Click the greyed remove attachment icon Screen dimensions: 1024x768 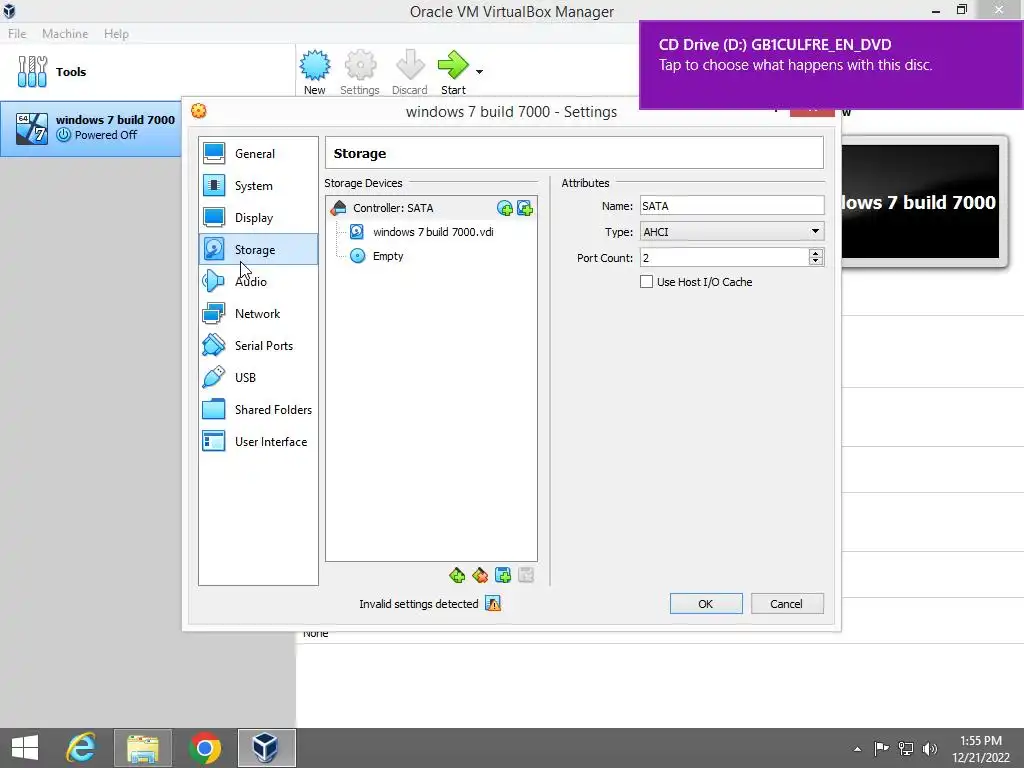(526, 575)
